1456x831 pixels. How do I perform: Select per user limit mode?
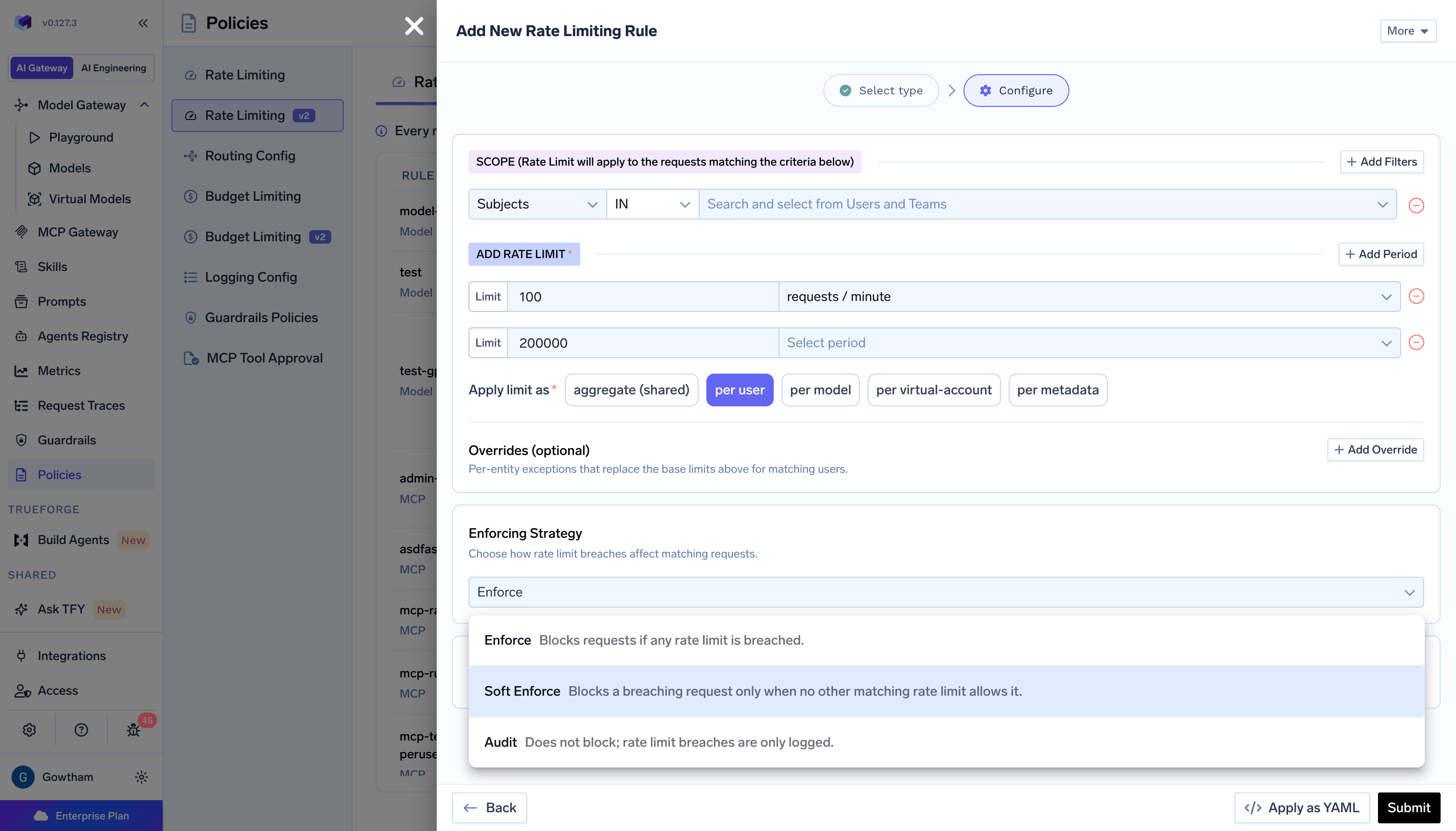(739, 390)
